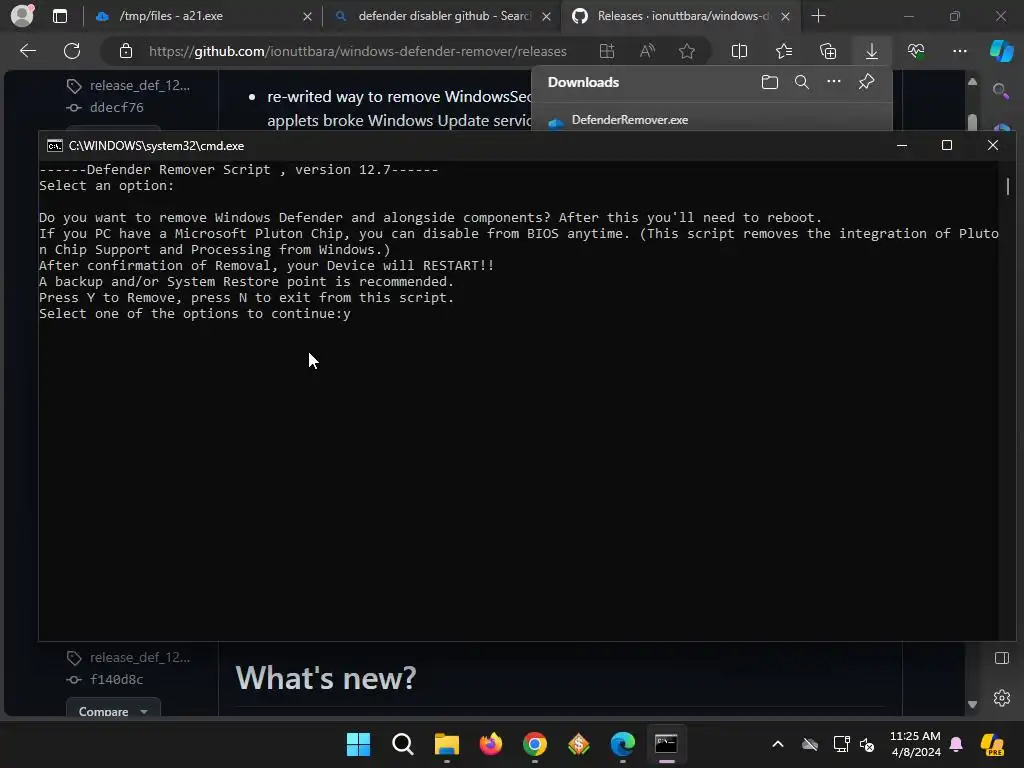Click the "What's new?" heading
The image size is (1024, 768).
click(x=325, y=678)
